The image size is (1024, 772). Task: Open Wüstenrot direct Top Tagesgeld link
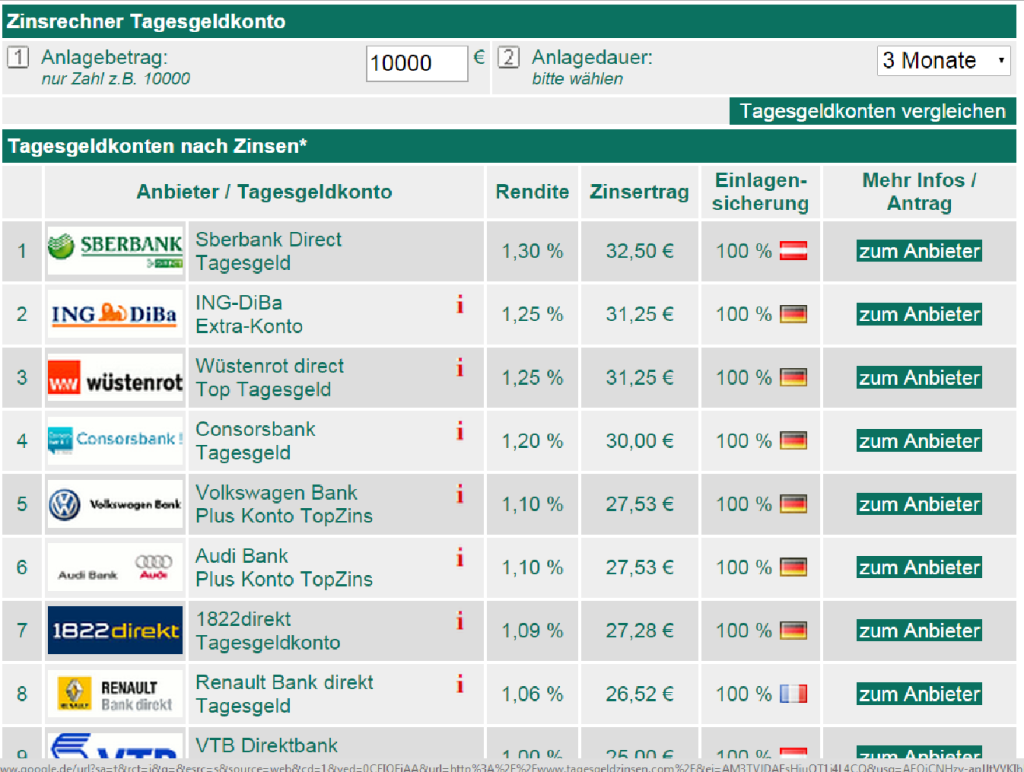(x=270, y=378)
